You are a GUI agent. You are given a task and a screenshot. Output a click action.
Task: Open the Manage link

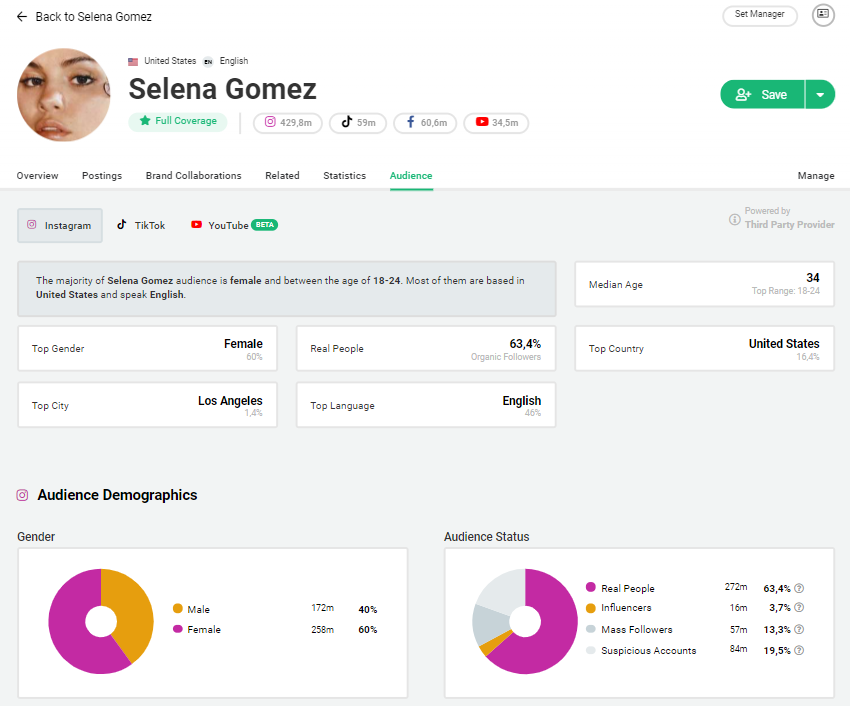pos(816,175)
